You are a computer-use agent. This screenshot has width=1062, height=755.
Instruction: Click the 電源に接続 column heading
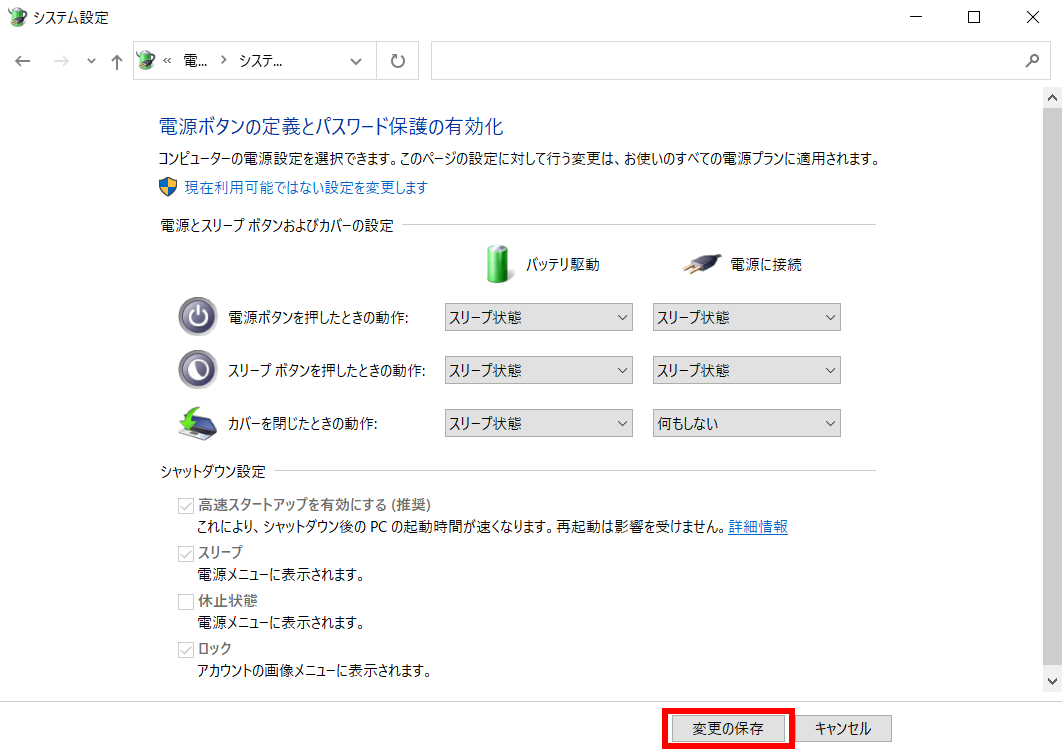click(765, 265)
